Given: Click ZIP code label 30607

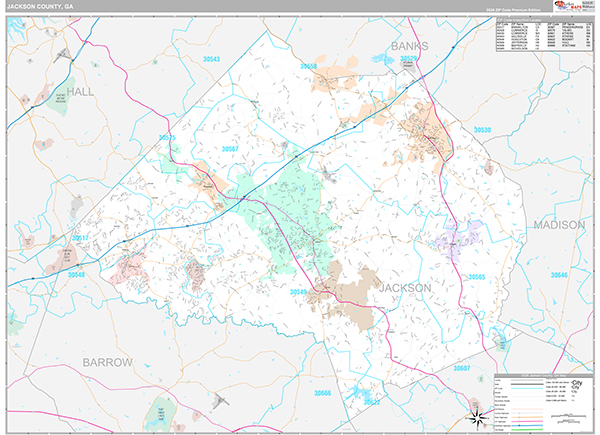Looking at the screenshot, I should tap(462, 368).
